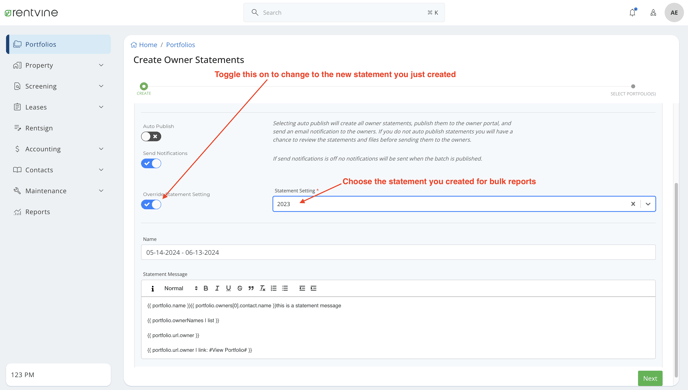Click the '{{ portfolio.url.owner }}' line
Image resolution: width=688 pixels, height=390 pixels.
(x=173, y=335)
